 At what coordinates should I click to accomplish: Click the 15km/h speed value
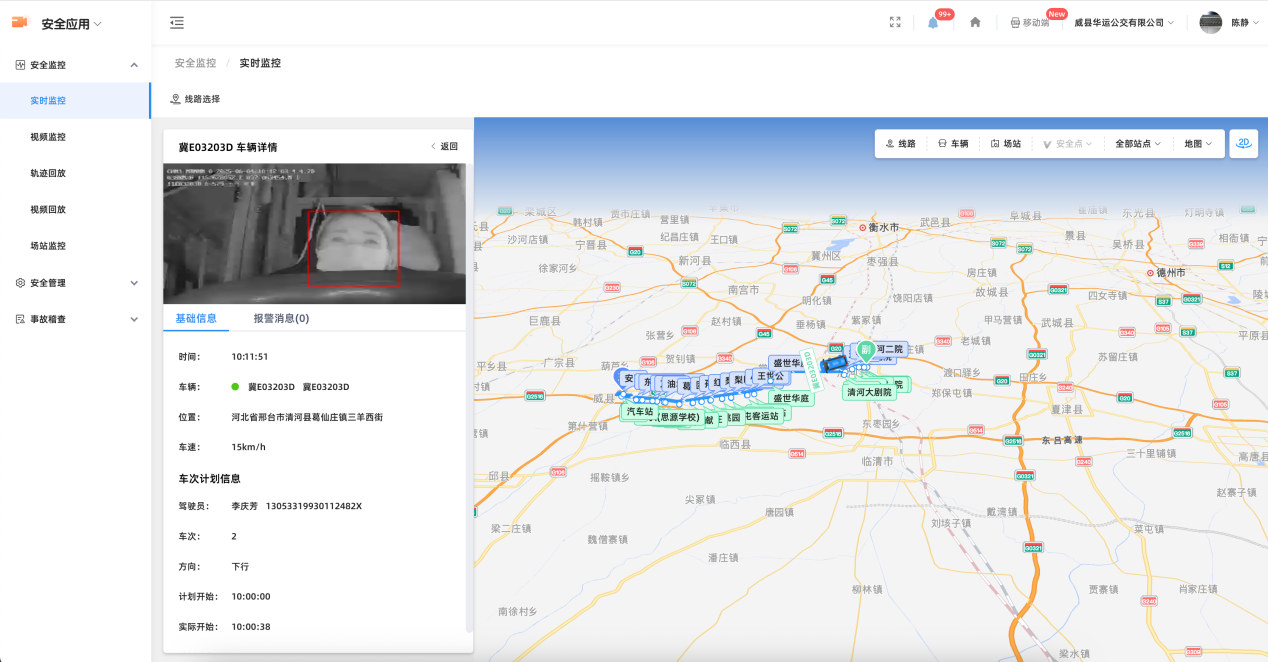click(248, 447)
